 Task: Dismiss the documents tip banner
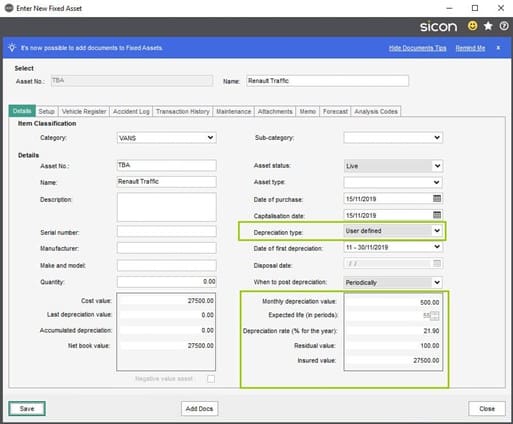(498, 48)
